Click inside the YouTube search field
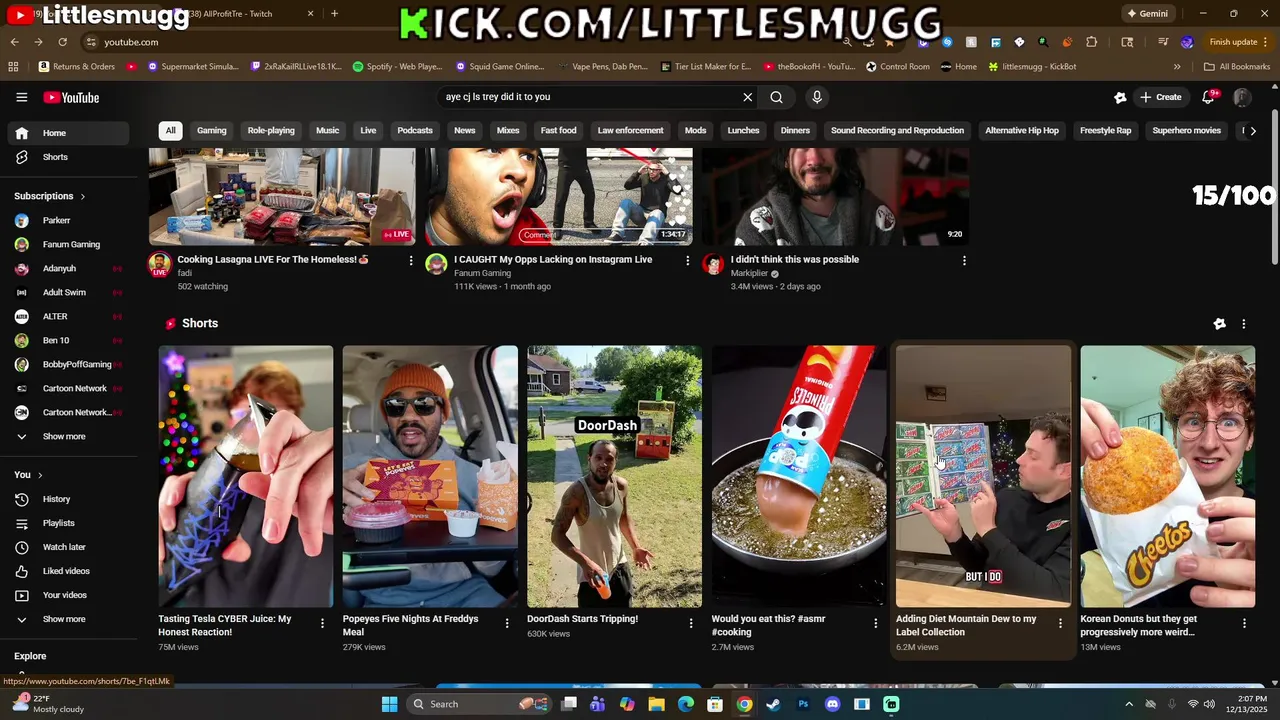 590,97
